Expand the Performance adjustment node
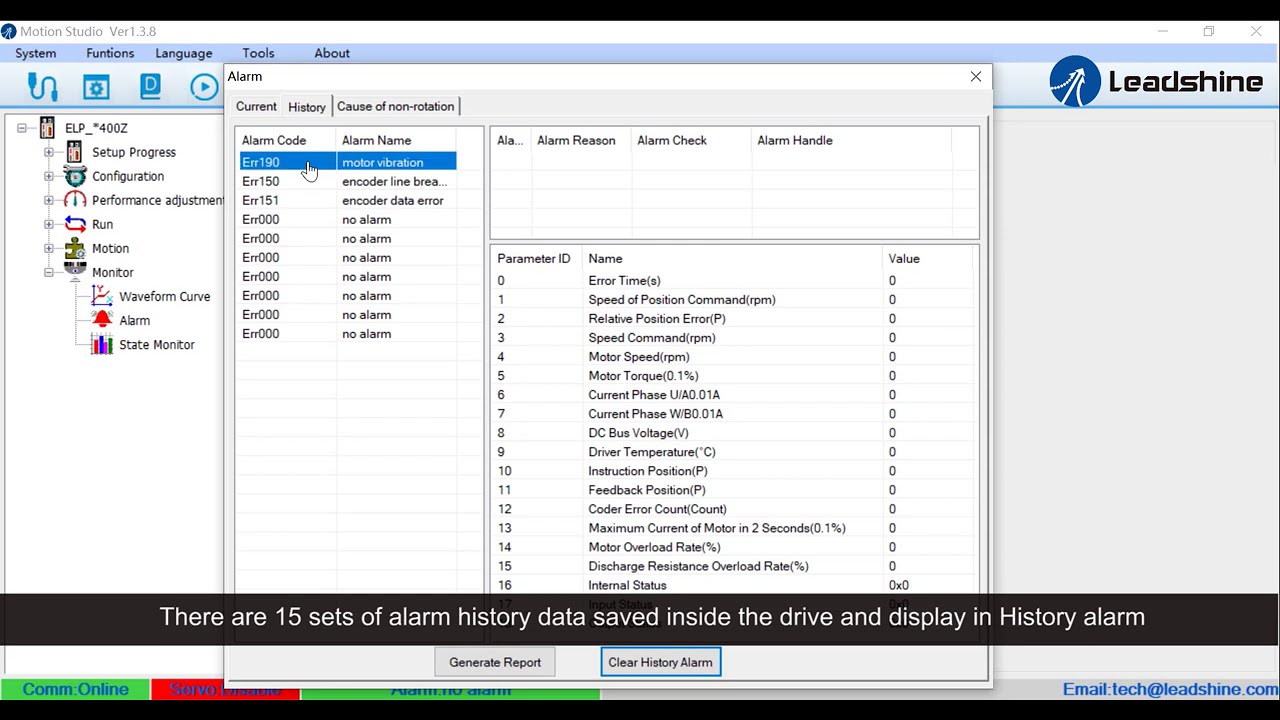This screenshot has width=1280, height=720. pyautogui.click(x=48, y=200)
